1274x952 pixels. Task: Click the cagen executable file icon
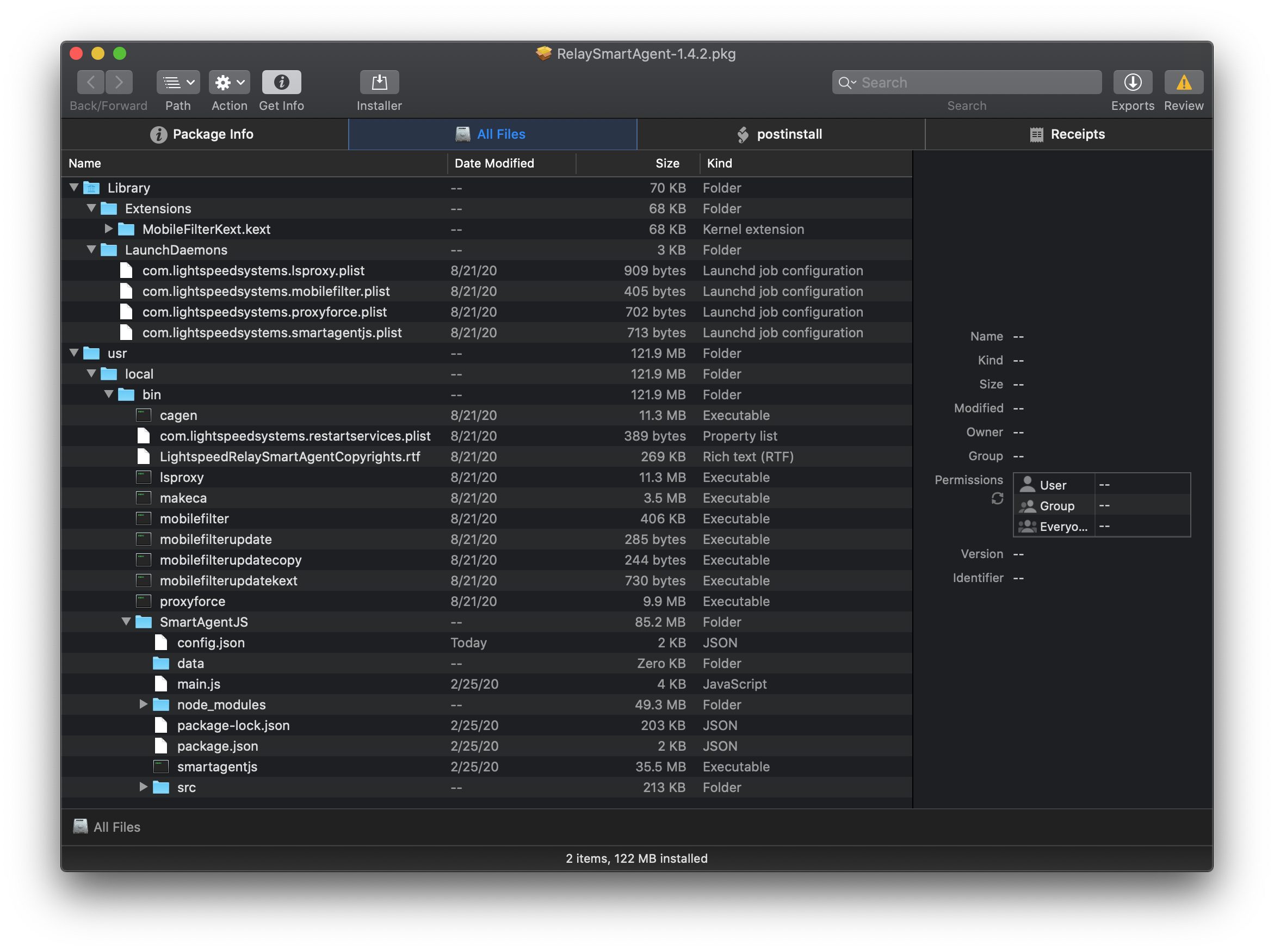144,415
